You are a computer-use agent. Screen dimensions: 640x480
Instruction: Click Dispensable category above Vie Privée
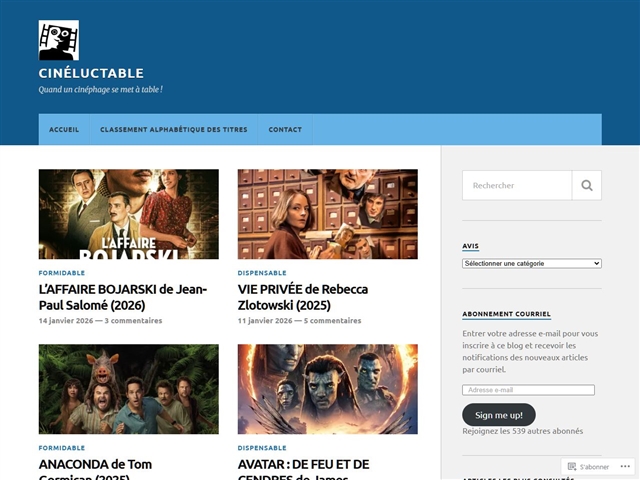(x=262, y=273)
